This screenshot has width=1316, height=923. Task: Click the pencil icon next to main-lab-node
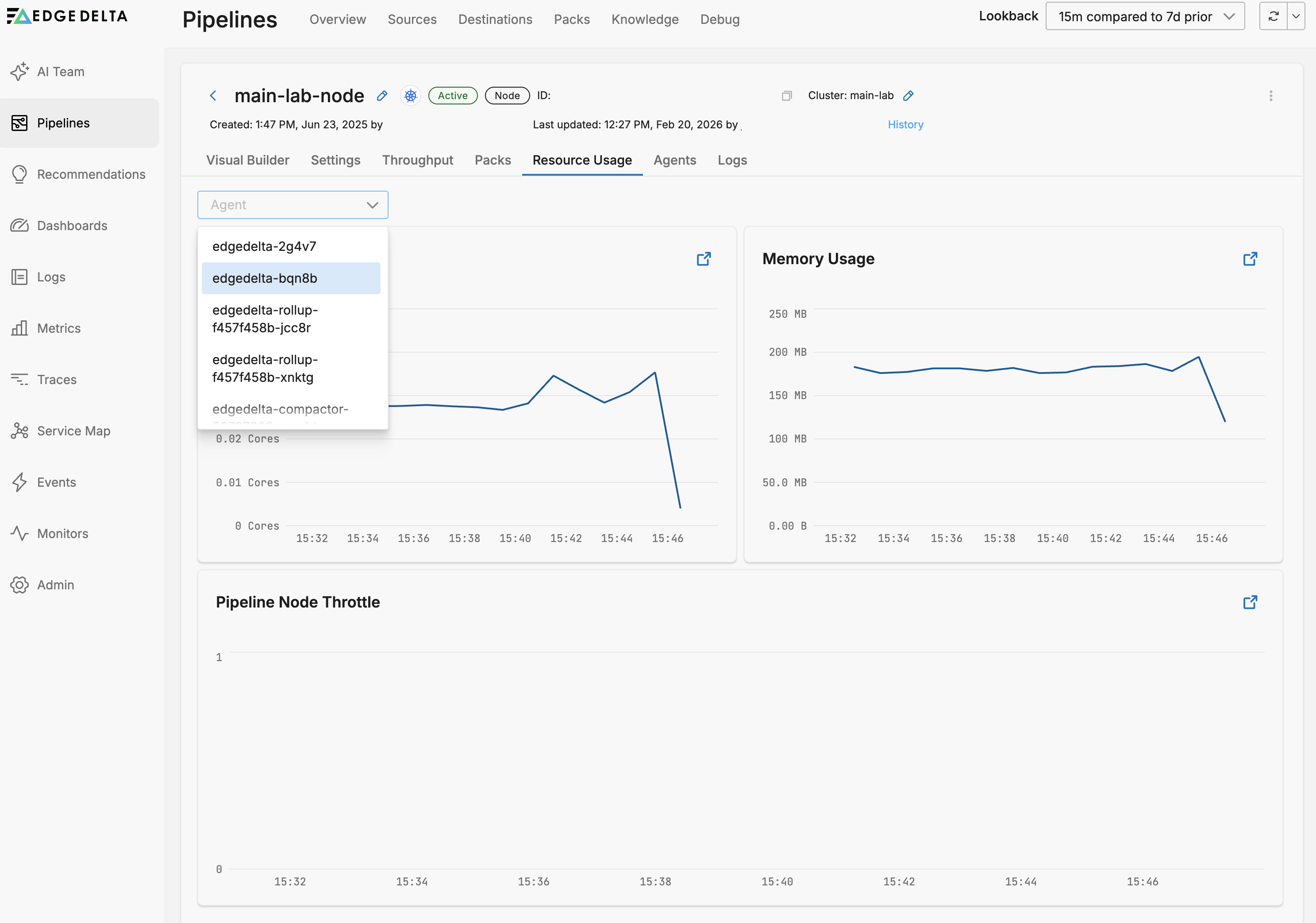coord(382,96)
